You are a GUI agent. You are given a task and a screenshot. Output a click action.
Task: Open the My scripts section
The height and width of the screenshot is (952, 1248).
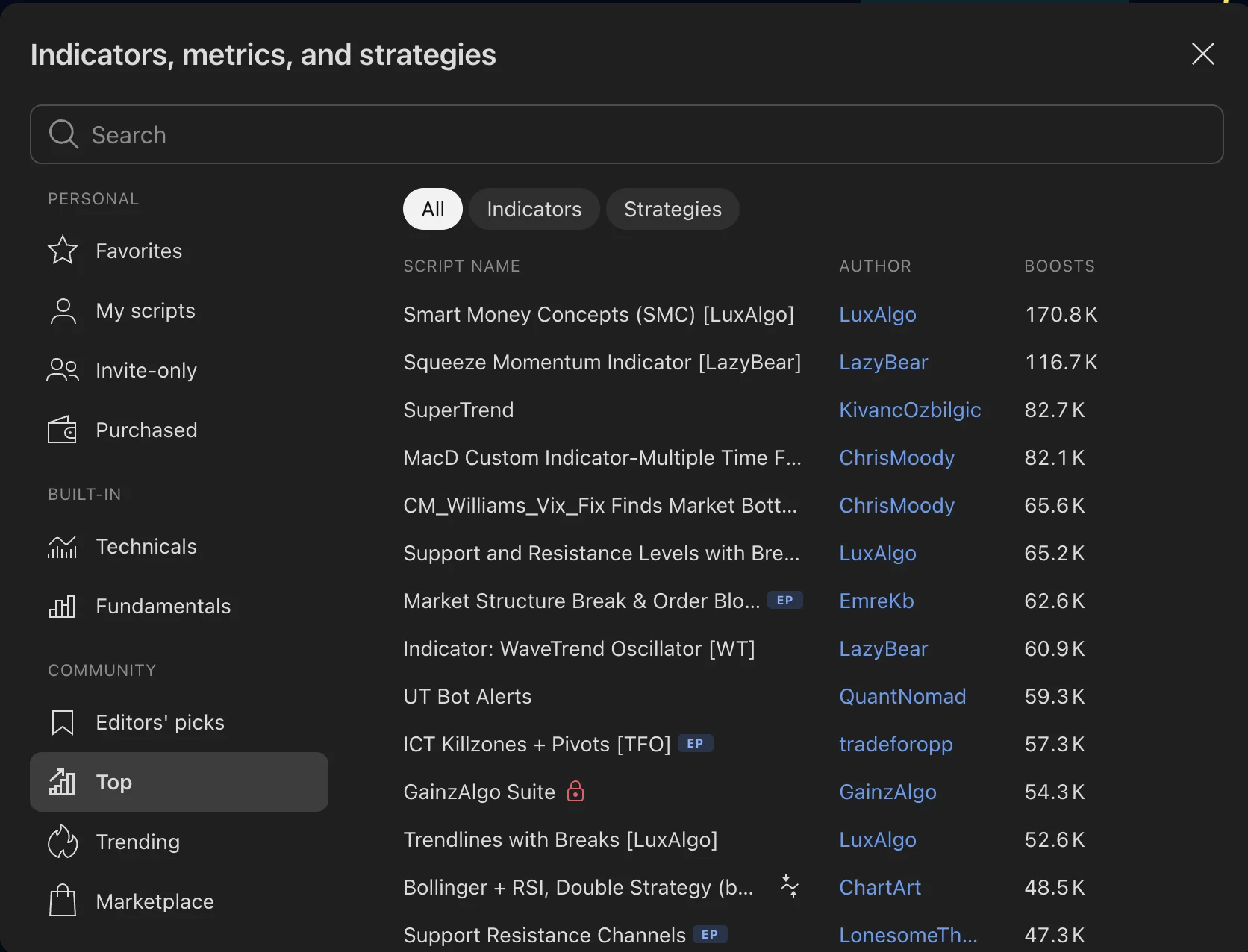click(179, 310)
